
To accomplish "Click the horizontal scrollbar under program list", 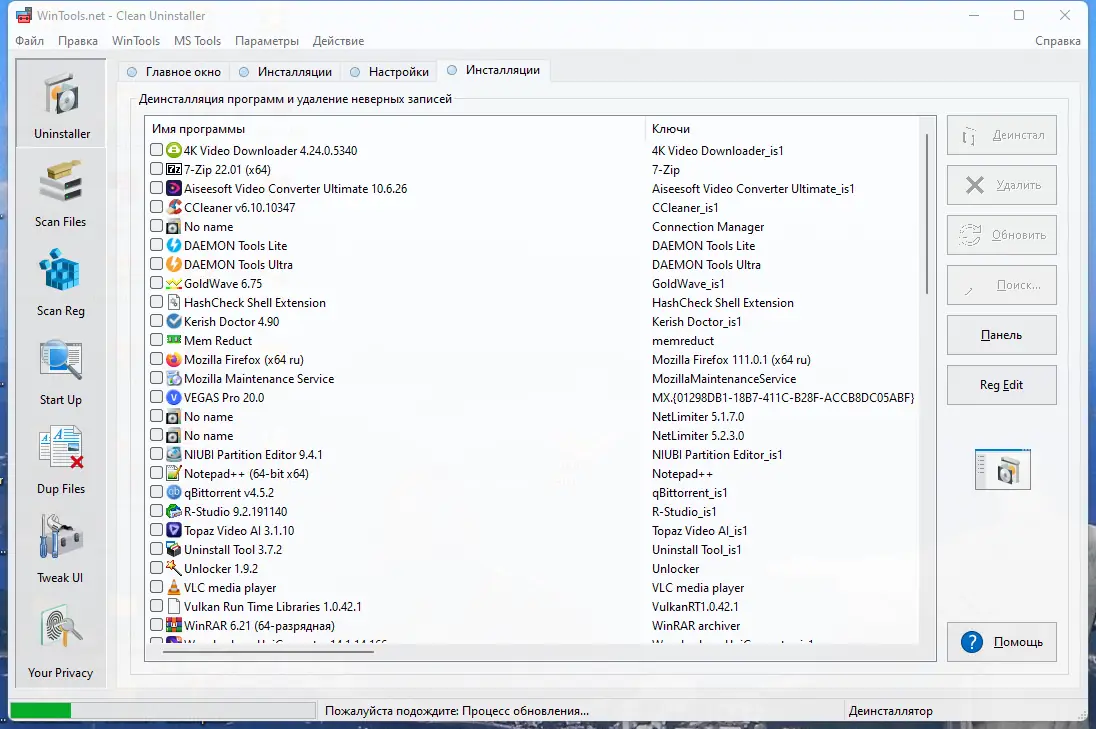I will click(268, 651).
